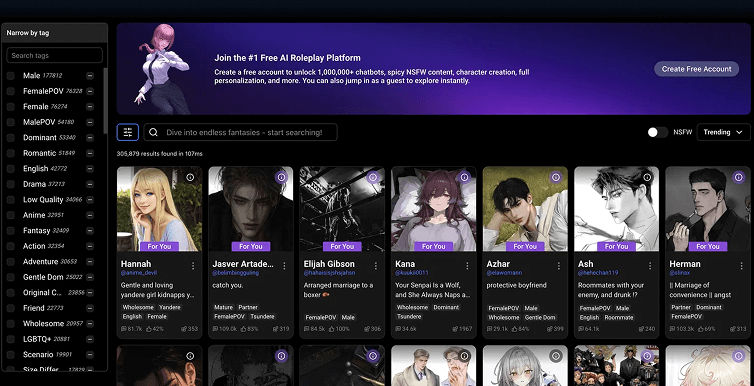The width and height of the screenshot is (754, 386).
Task: Open creator link @anime_devil
Action: (x=139, y=273)
